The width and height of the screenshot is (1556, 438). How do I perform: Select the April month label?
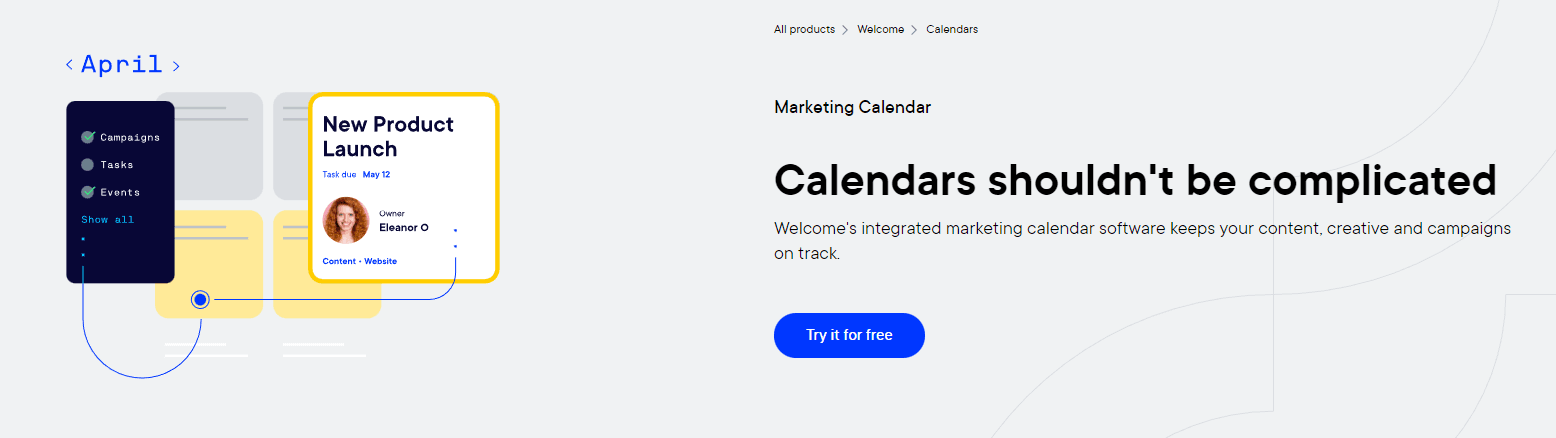[122, 65]
